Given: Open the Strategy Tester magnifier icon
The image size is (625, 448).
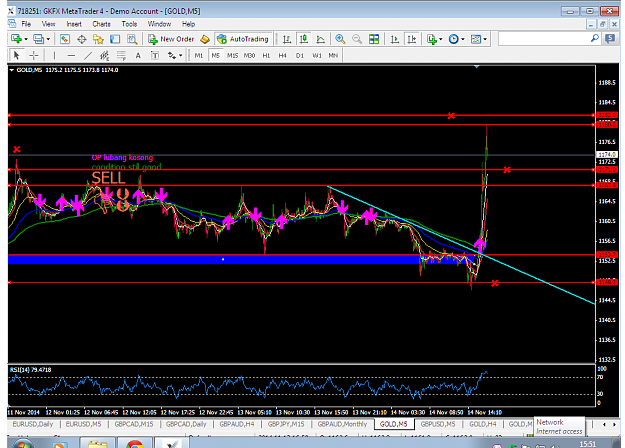Looking at the screenshot, I should point(132,39).
